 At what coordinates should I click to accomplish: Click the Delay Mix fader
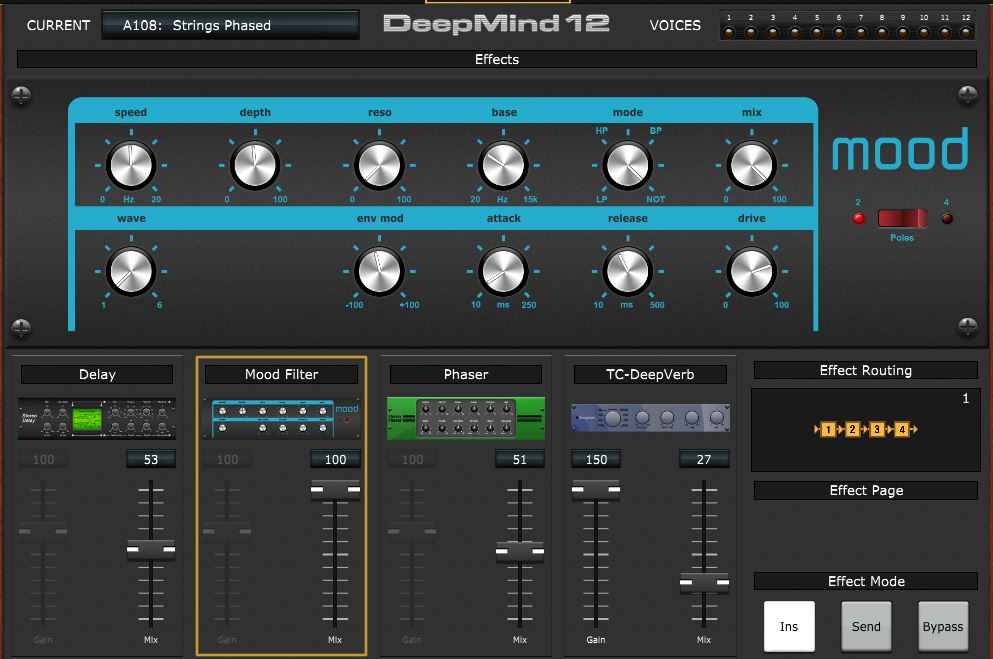pos(151,550)
